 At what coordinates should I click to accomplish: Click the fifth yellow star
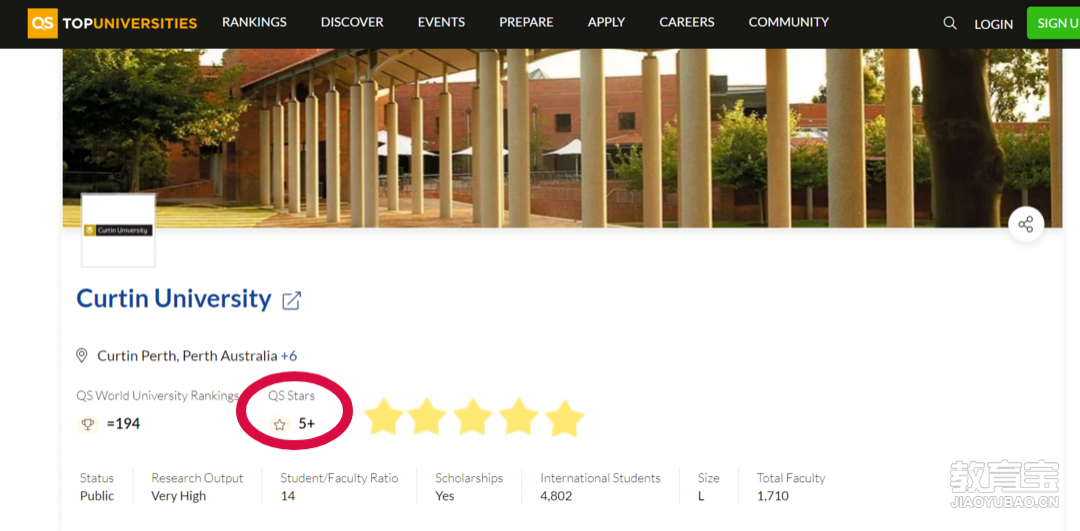point(565,417)
